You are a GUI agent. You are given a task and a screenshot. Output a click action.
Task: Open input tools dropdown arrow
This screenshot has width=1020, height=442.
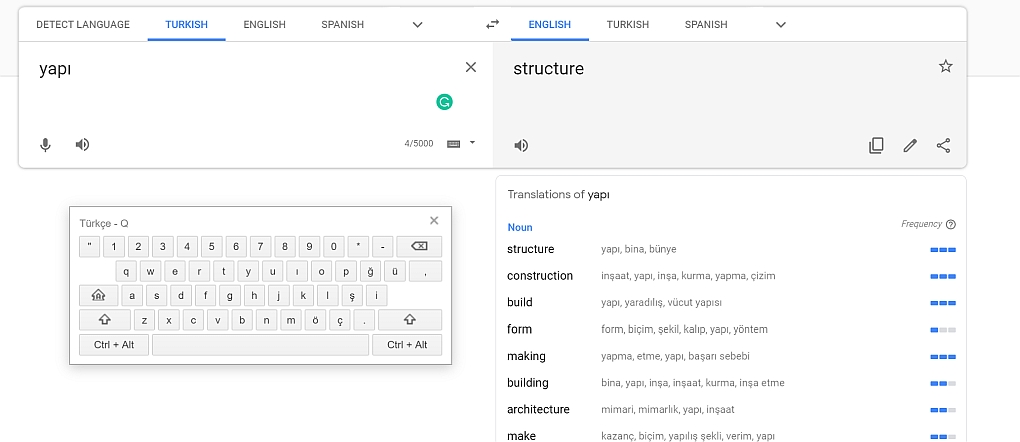click(x=472, y=143)
